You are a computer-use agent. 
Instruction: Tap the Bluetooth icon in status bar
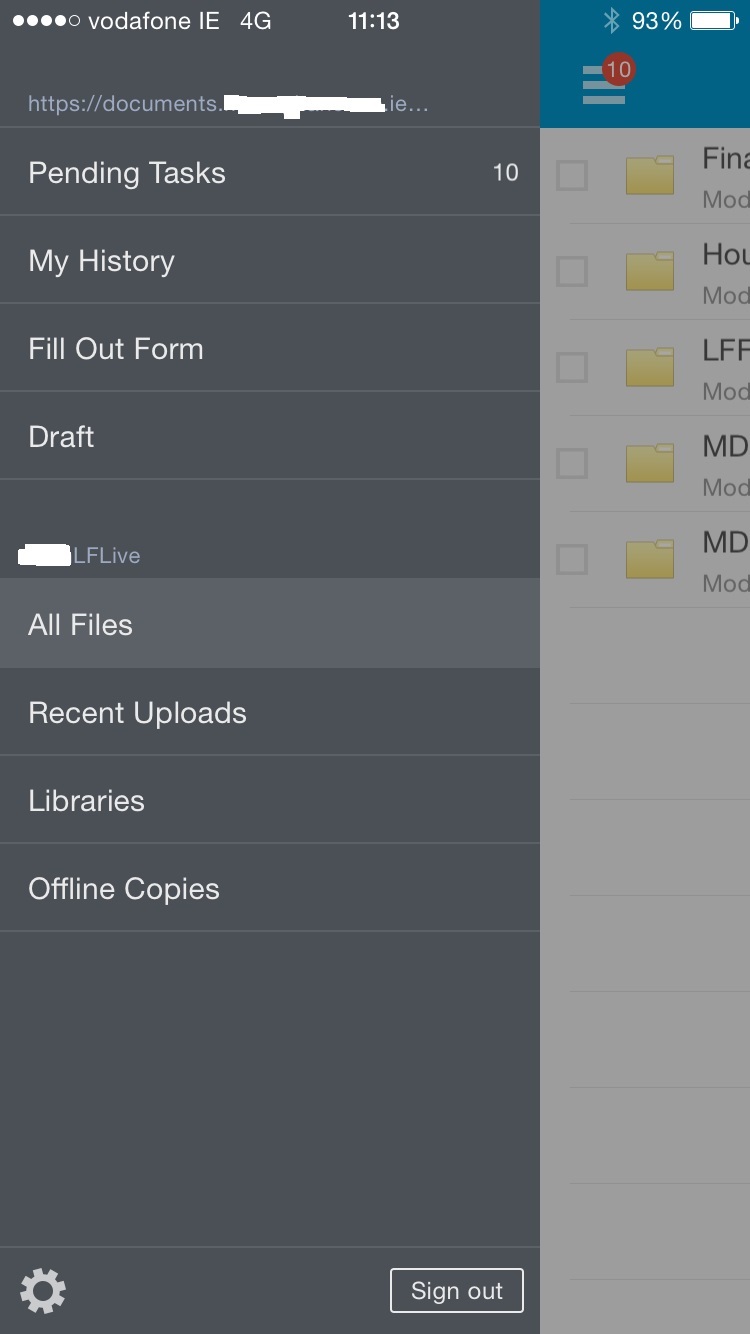pos(612,21)
